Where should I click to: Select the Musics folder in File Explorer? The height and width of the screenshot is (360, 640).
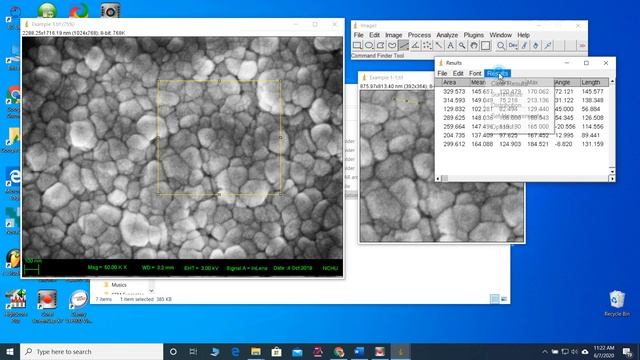tap(119, 285)
